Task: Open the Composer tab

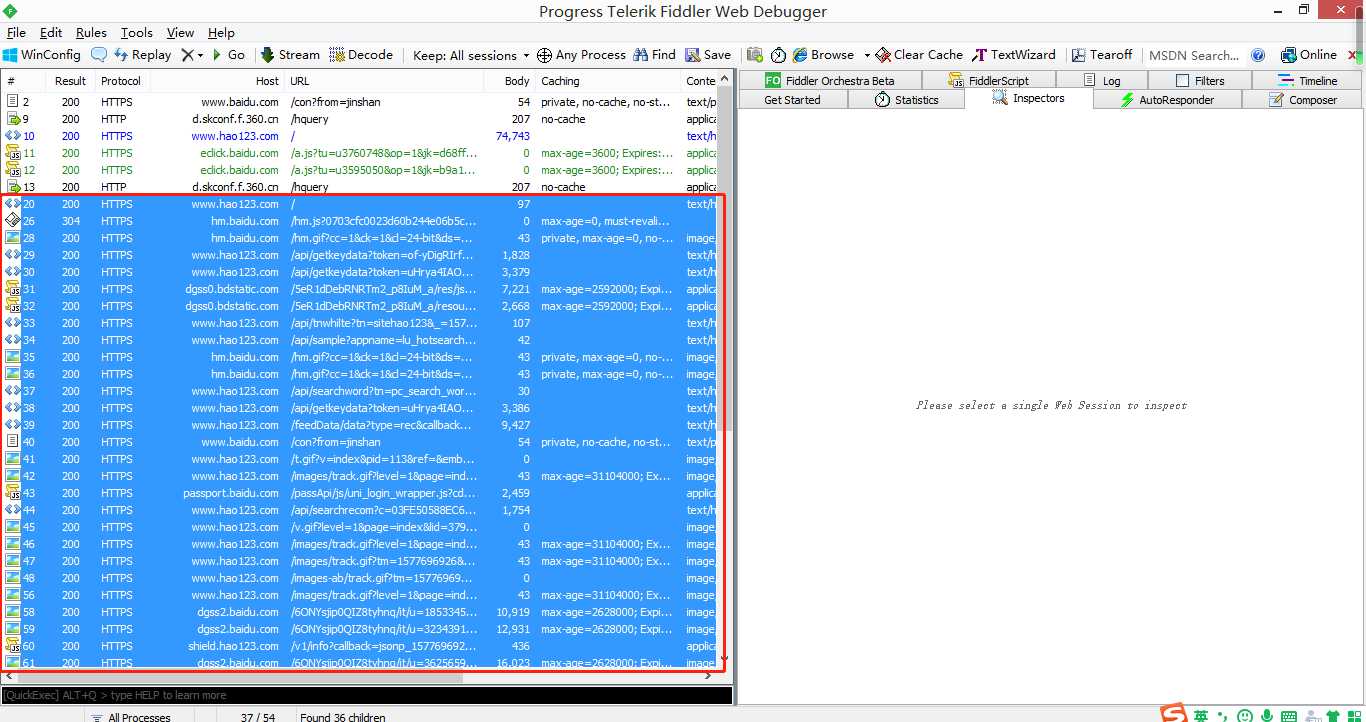Action: click(x=1302, y=100)
